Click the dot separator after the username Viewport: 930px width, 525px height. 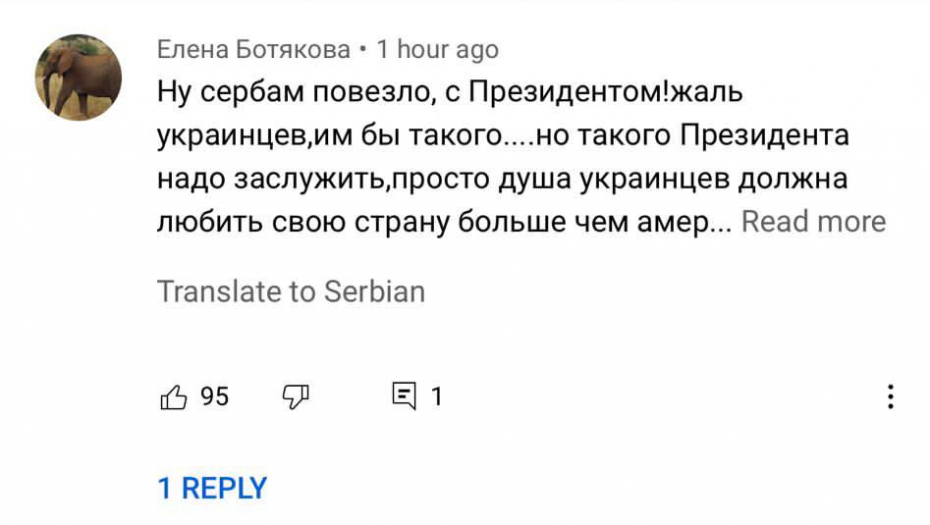363,49
